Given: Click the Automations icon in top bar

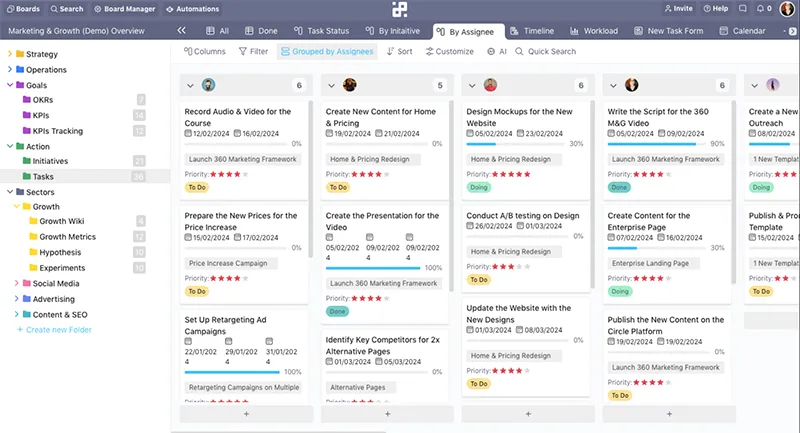Looking at the screenshot, I should (x=170, y=8).
